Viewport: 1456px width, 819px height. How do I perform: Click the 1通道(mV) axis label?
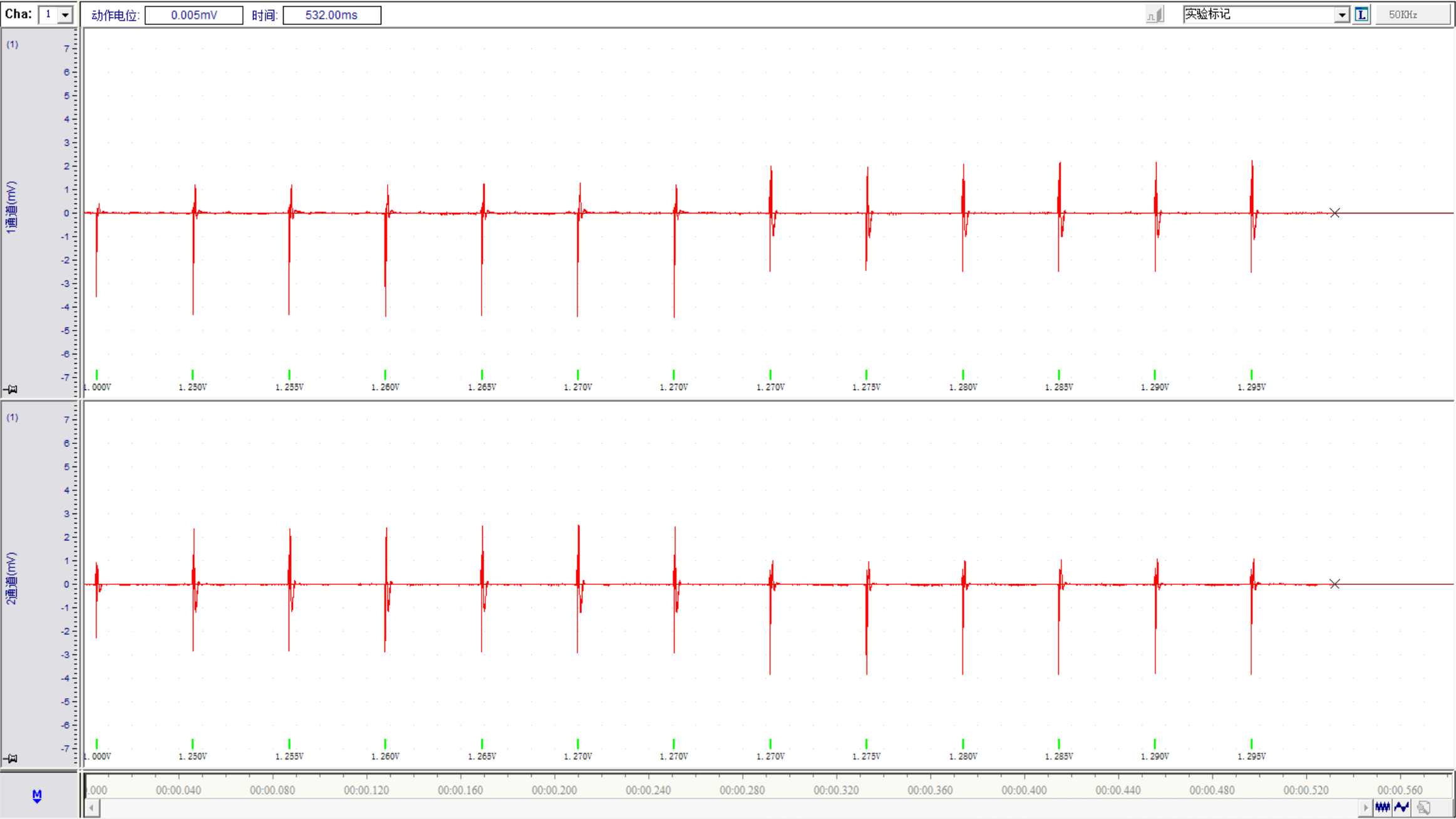click(11, 207)
